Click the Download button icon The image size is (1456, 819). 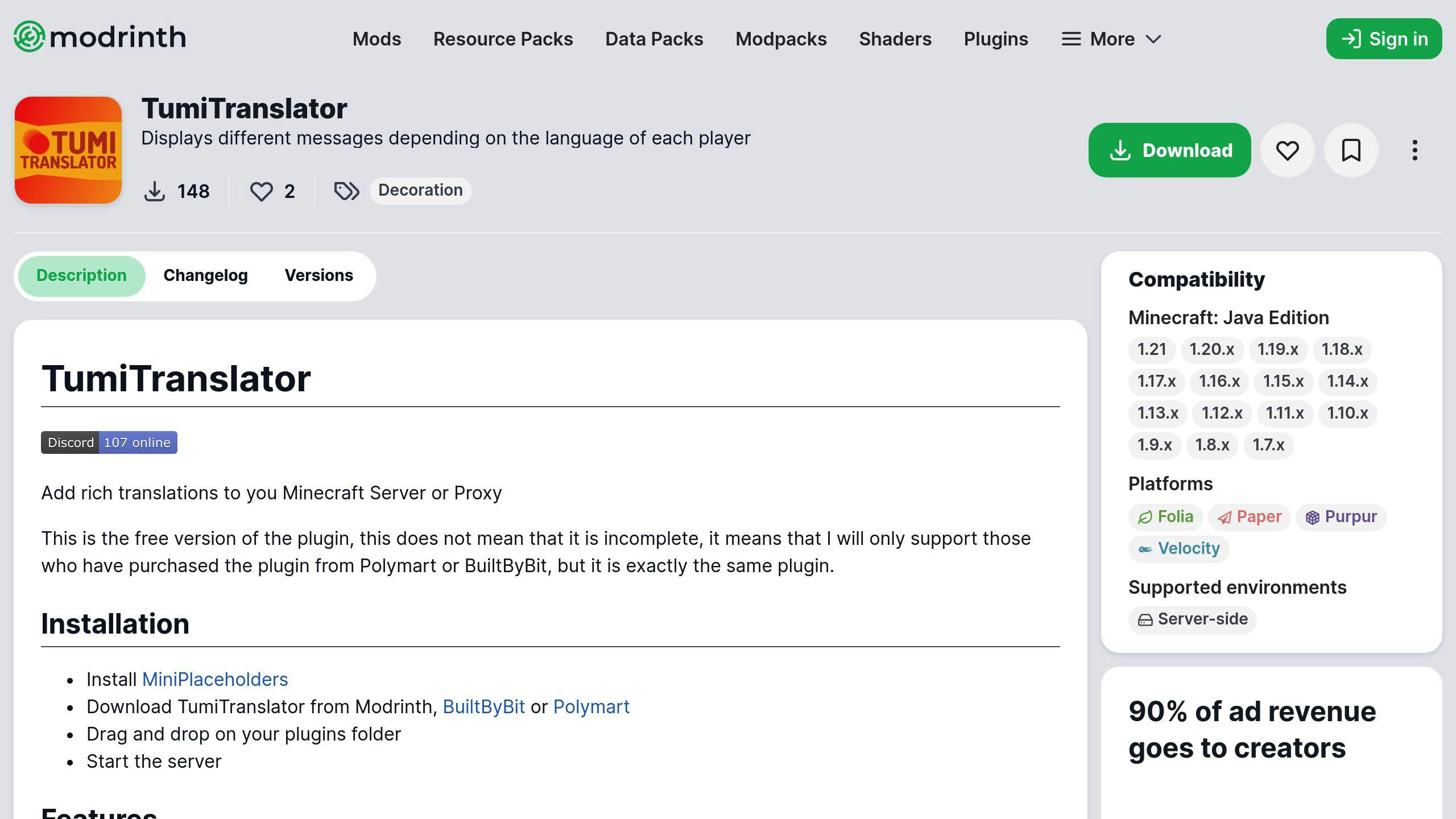tap(1119, 149)
